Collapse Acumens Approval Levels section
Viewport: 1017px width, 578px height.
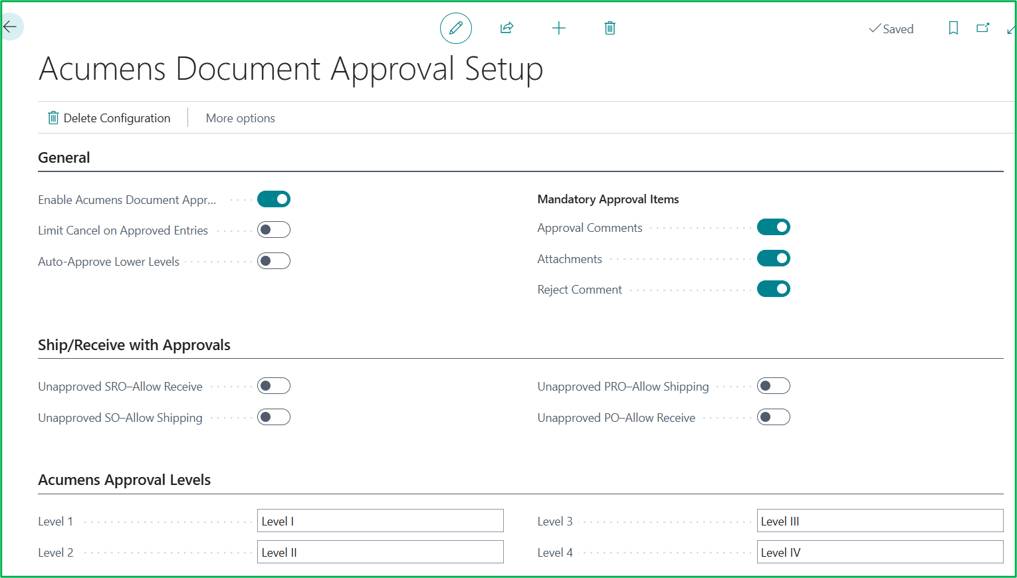pos(125,480)
